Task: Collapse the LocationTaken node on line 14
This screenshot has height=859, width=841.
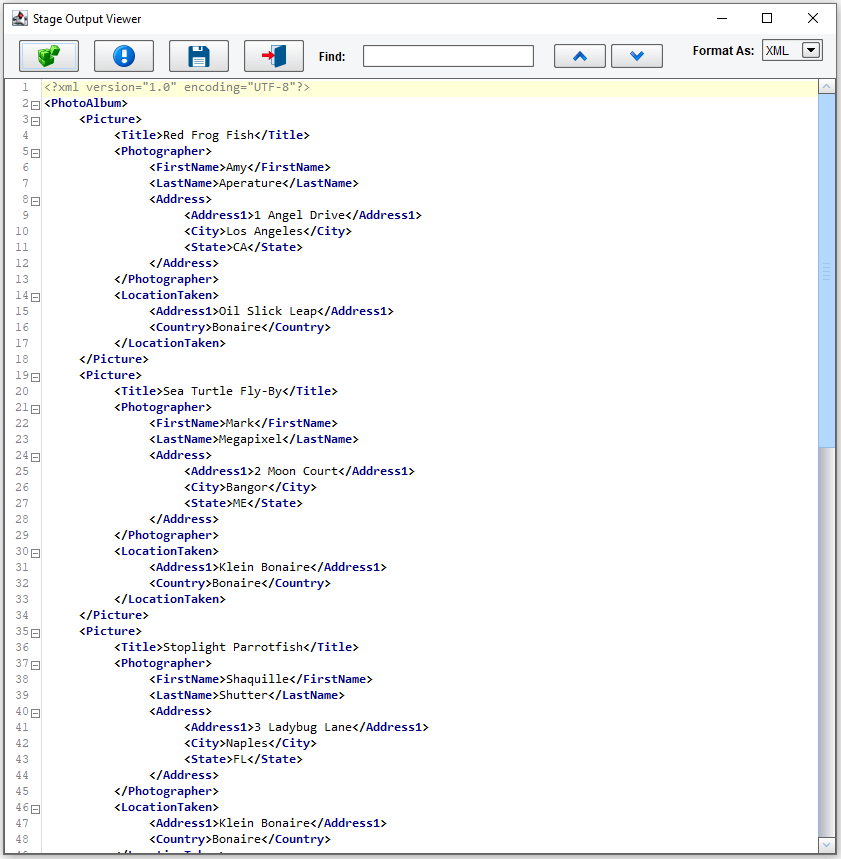Action: [x=36, y=297]
